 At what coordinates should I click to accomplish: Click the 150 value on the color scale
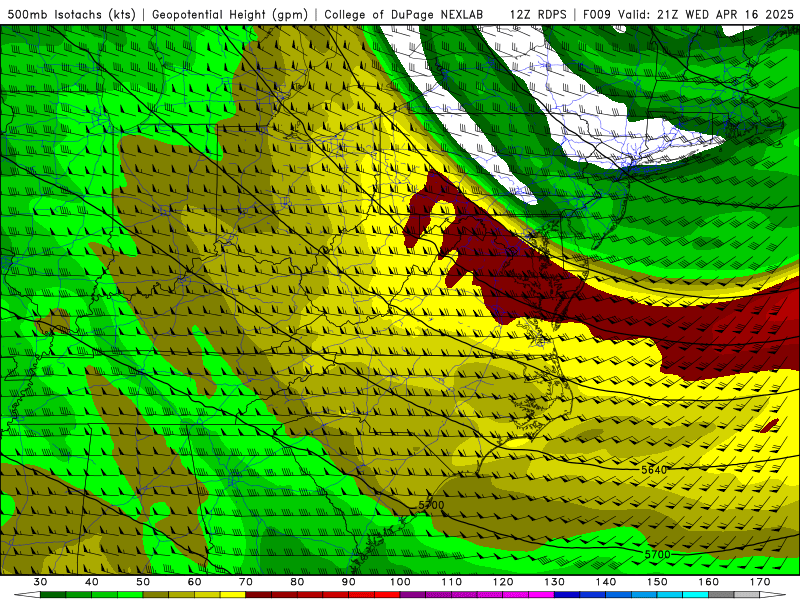[x=657, y=582]
